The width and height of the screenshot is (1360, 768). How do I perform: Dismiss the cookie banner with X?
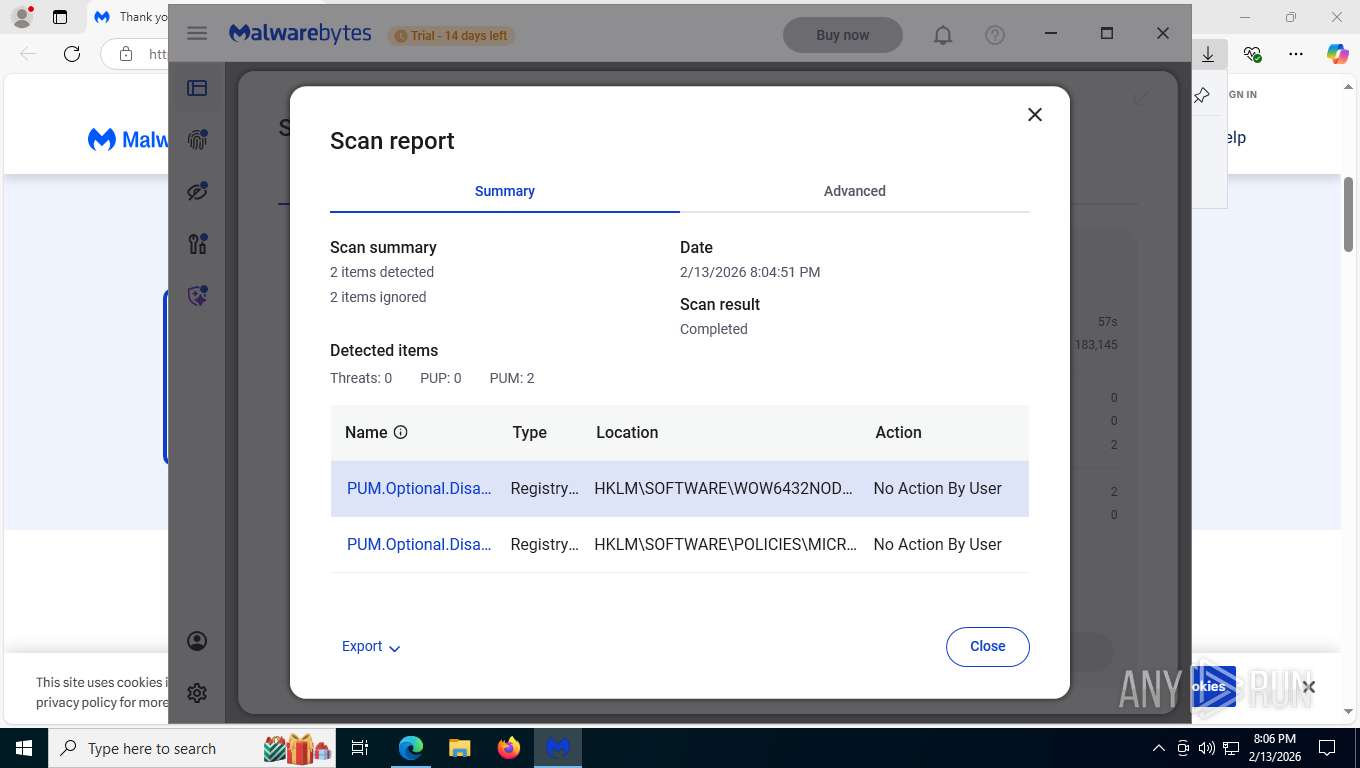coord(1308,687)
